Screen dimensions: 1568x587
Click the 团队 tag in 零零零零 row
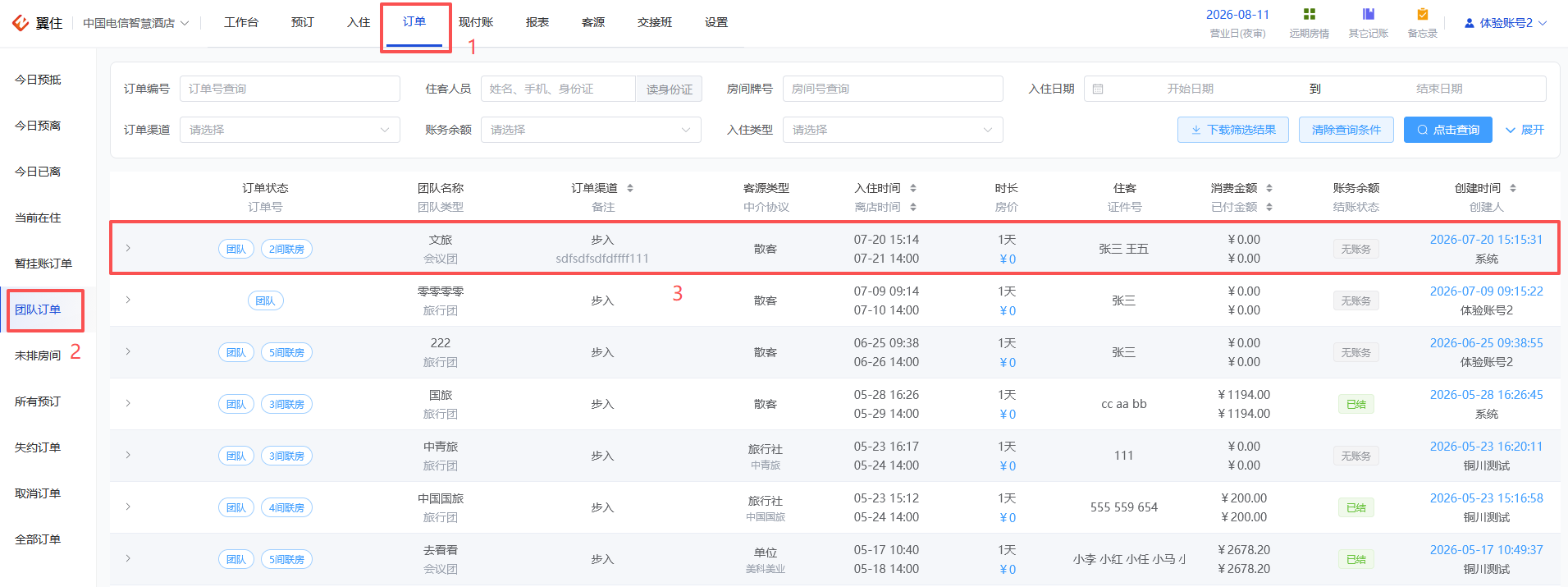coord(266,300)
